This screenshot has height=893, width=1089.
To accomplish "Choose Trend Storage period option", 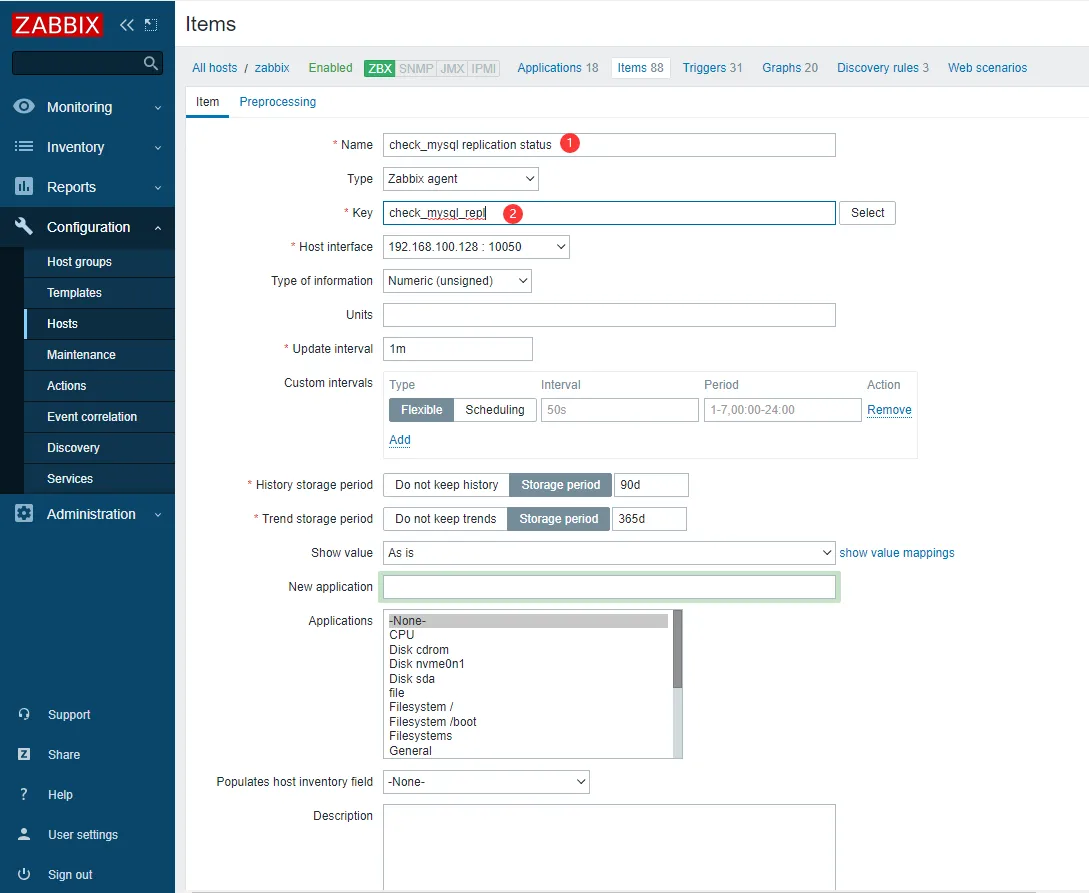I will (x=558, y=519).
